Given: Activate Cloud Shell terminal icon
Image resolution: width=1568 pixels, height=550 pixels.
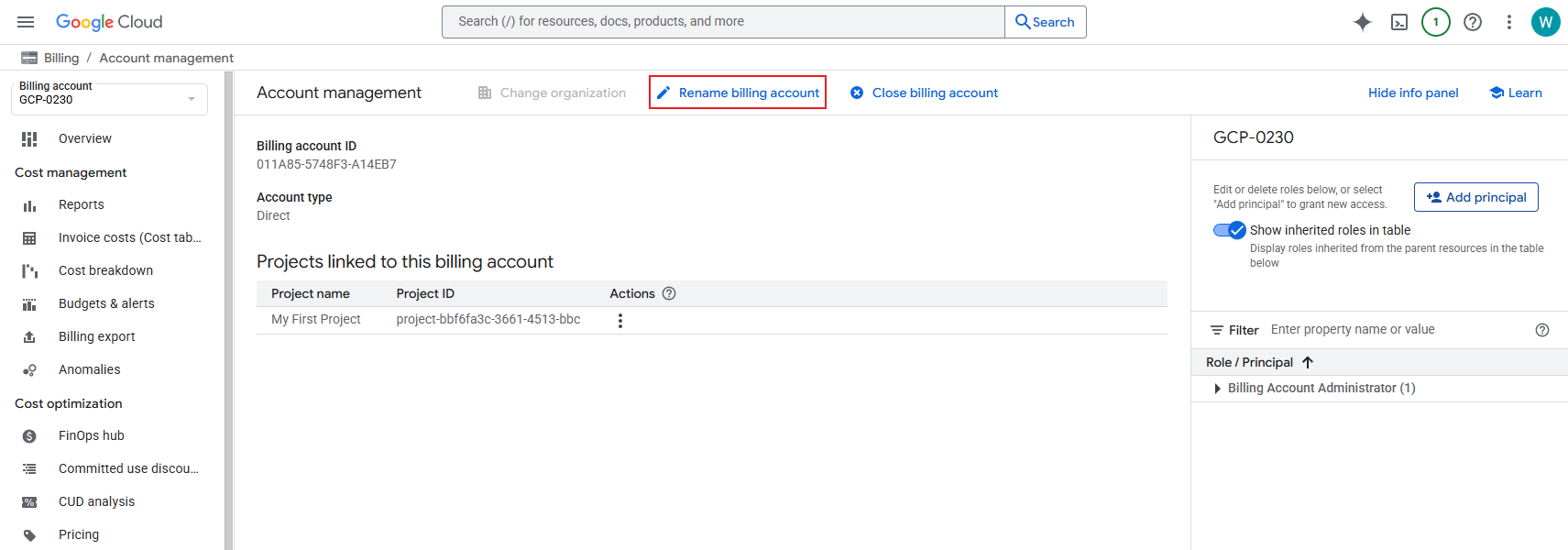Looking at the screenshot, I should [x=1398, y=22].
